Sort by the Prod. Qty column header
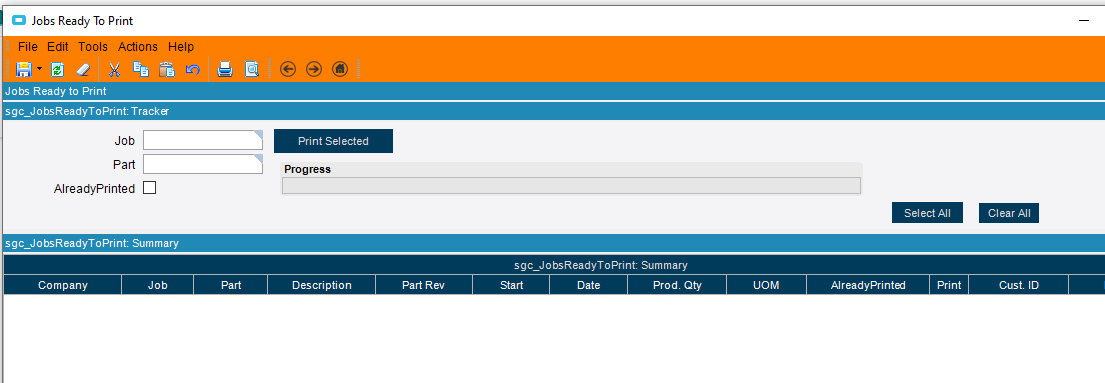Viewport: 1105px width, 383px height. point(677,285)
